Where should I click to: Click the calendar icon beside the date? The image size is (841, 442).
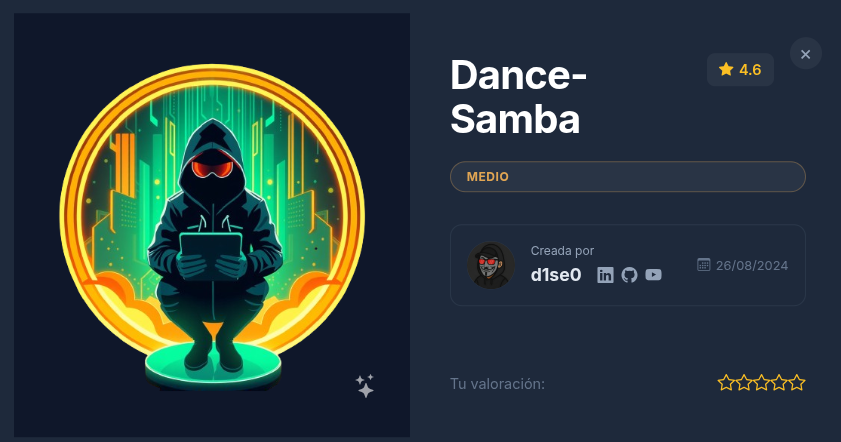(704, 264)
